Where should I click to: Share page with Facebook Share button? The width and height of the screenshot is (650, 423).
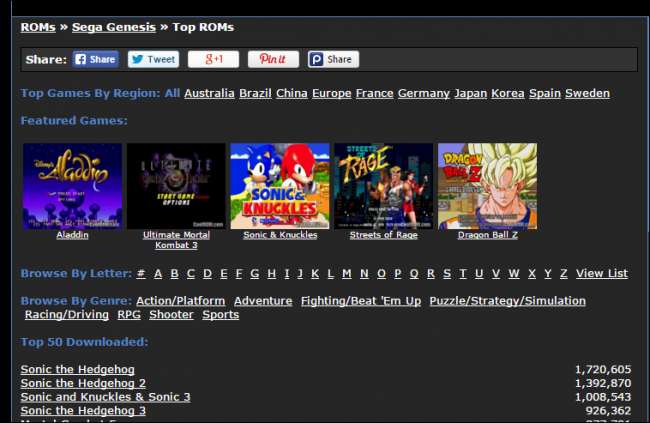[x=95, y=59]
